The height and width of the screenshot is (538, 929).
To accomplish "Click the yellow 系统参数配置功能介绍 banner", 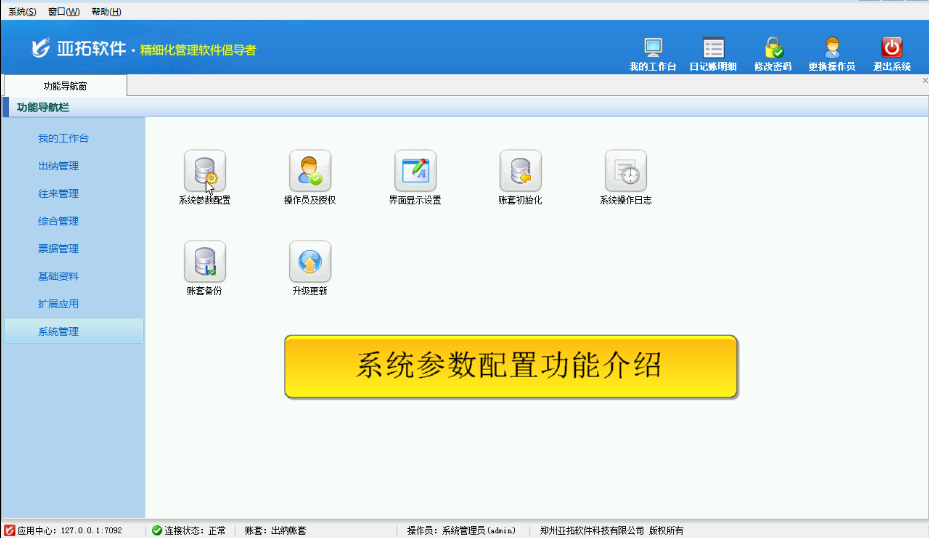I will (x=510, y=367).
